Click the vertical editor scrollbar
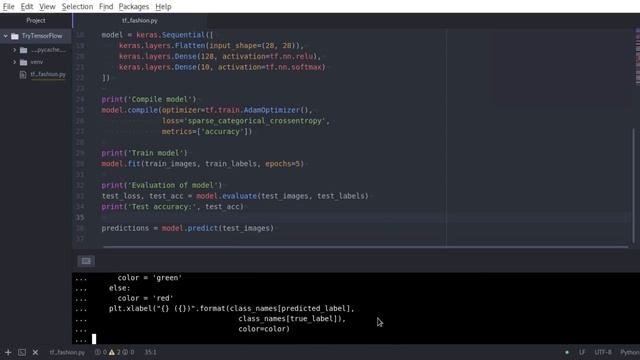640x360 pixels. [633, 186]
